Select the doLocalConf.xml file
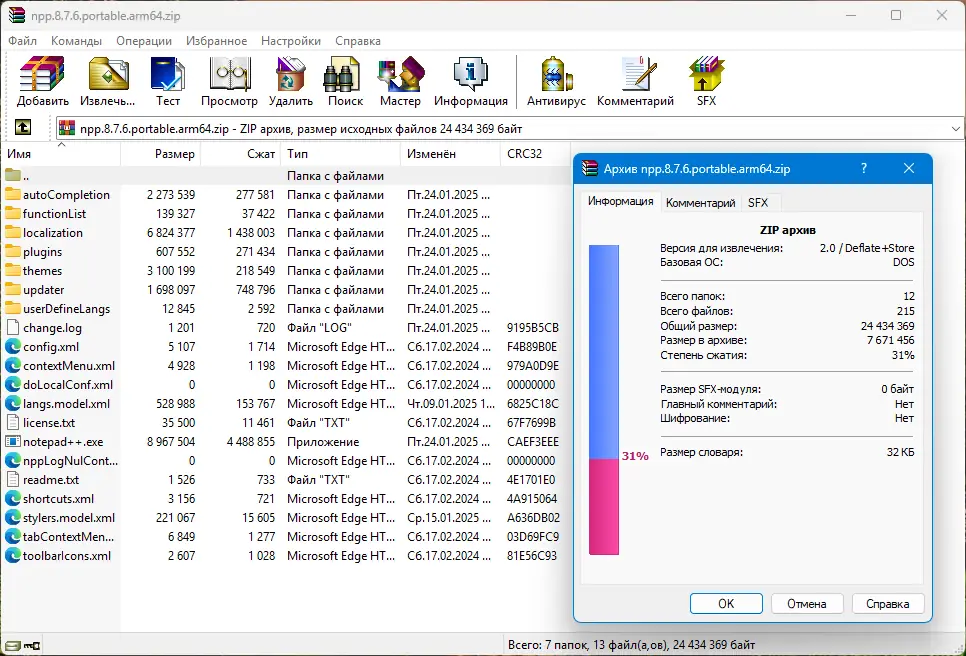Screen dimensions: 966x656 coord(285,385)
